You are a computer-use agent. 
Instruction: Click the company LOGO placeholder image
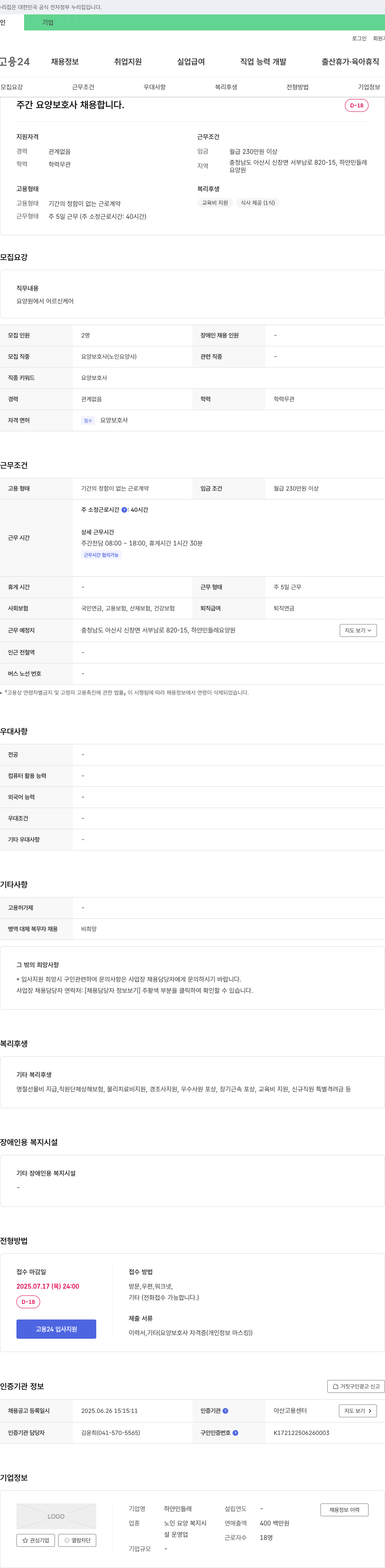pyautogui.click(x=56, y=1516)
